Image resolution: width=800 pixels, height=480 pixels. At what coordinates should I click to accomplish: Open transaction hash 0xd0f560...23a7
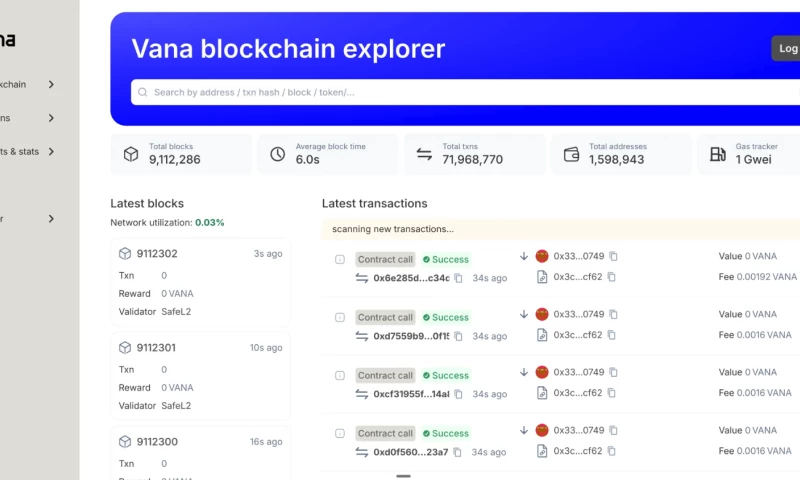411,452
